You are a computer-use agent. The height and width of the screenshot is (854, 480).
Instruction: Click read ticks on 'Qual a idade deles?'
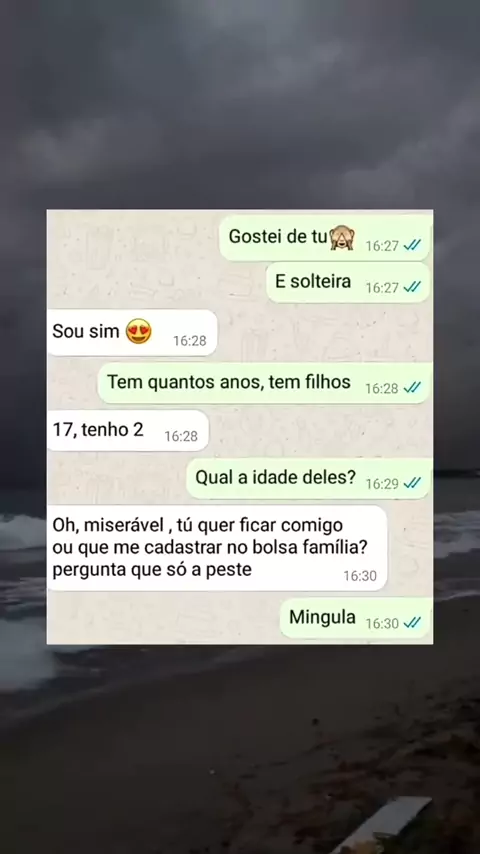pyautogui.click(x=412, y=483)
